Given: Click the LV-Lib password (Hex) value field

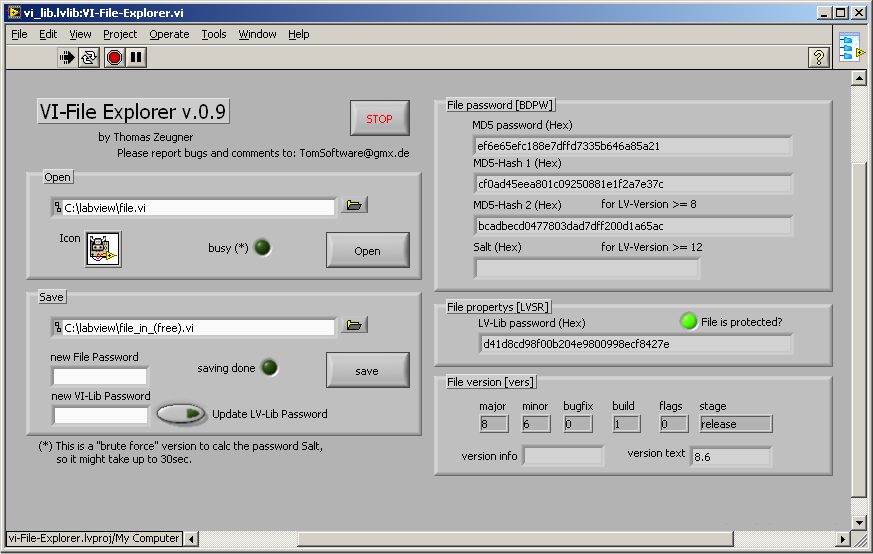Looking at the screenshot, I should 635,344.
